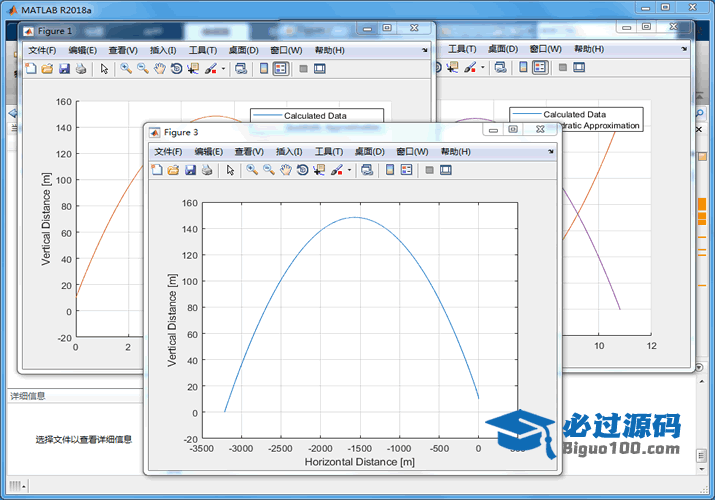715x500 pixels.
Task: Save icon in Figure 1 toolbar
Action: [x=64, y=69]
